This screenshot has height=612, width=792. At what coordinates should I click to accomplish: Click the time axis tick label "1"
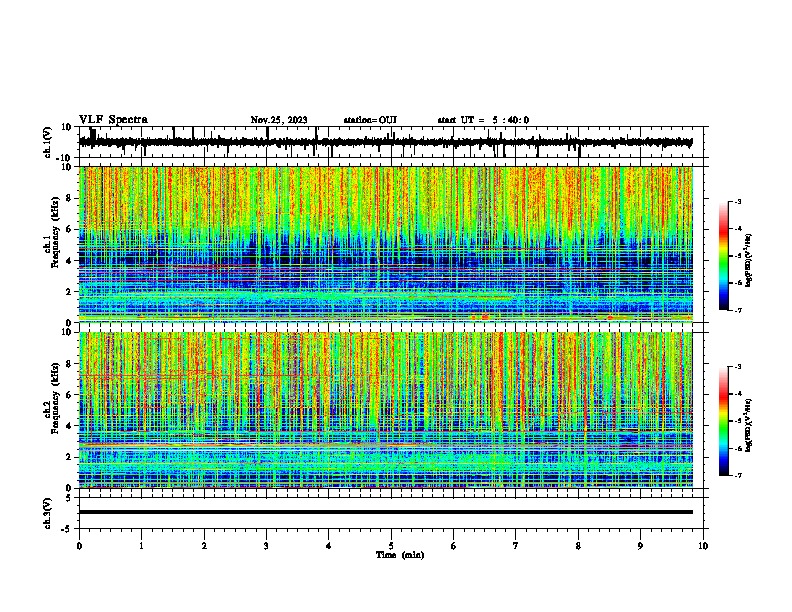pyautogui.click(x=141, y=546)
